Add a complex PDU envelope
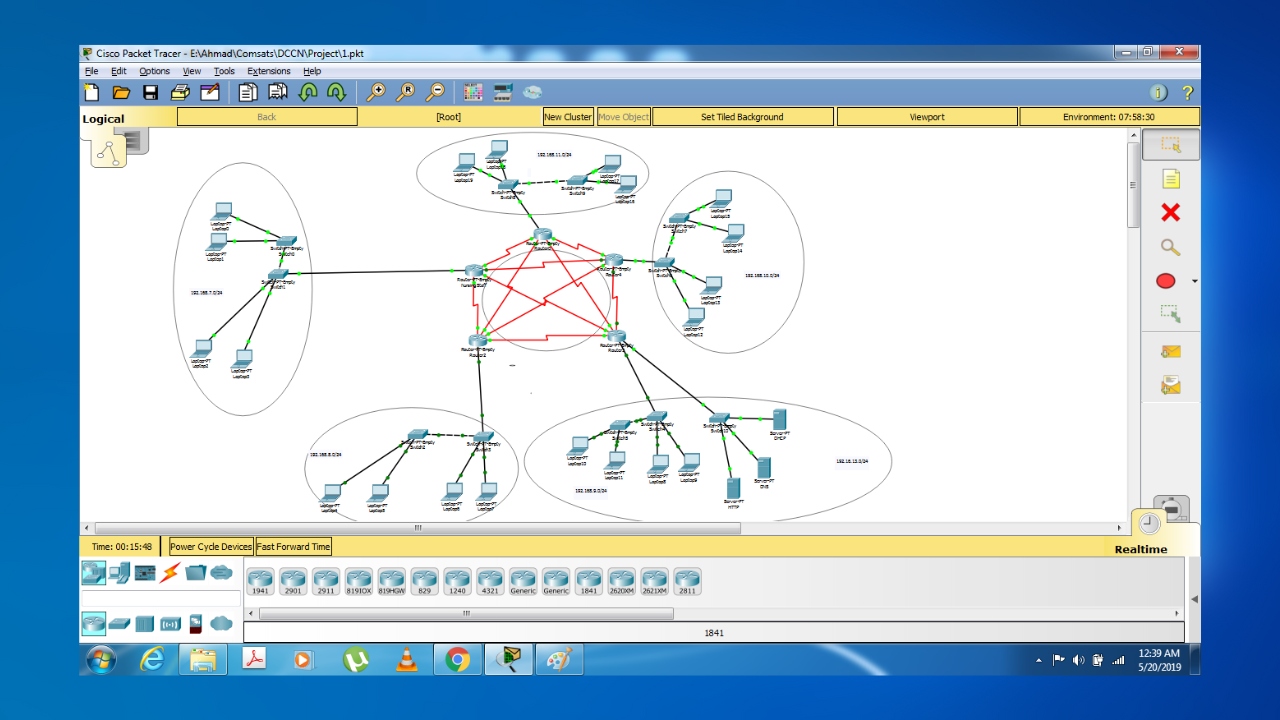This screenshot has height=720, width=1280. 1170,385
